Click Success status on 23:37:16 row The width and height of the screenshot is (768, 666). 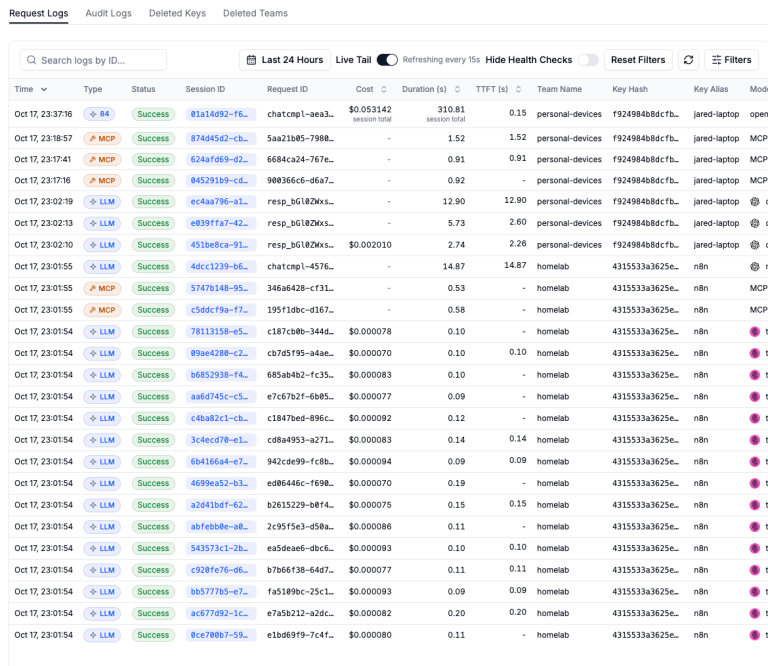pyautogui.click(x=153, y=114)
